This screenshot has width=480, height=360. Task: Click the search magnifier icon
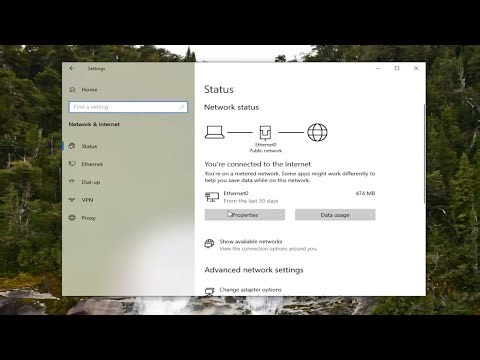click(x=182, y=107)
